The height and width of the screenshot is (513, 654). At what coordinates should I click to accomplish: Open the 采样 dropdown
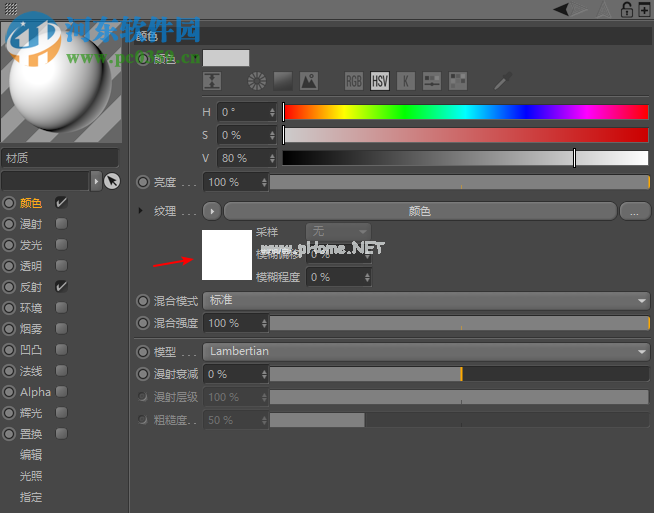pos(338,231)
